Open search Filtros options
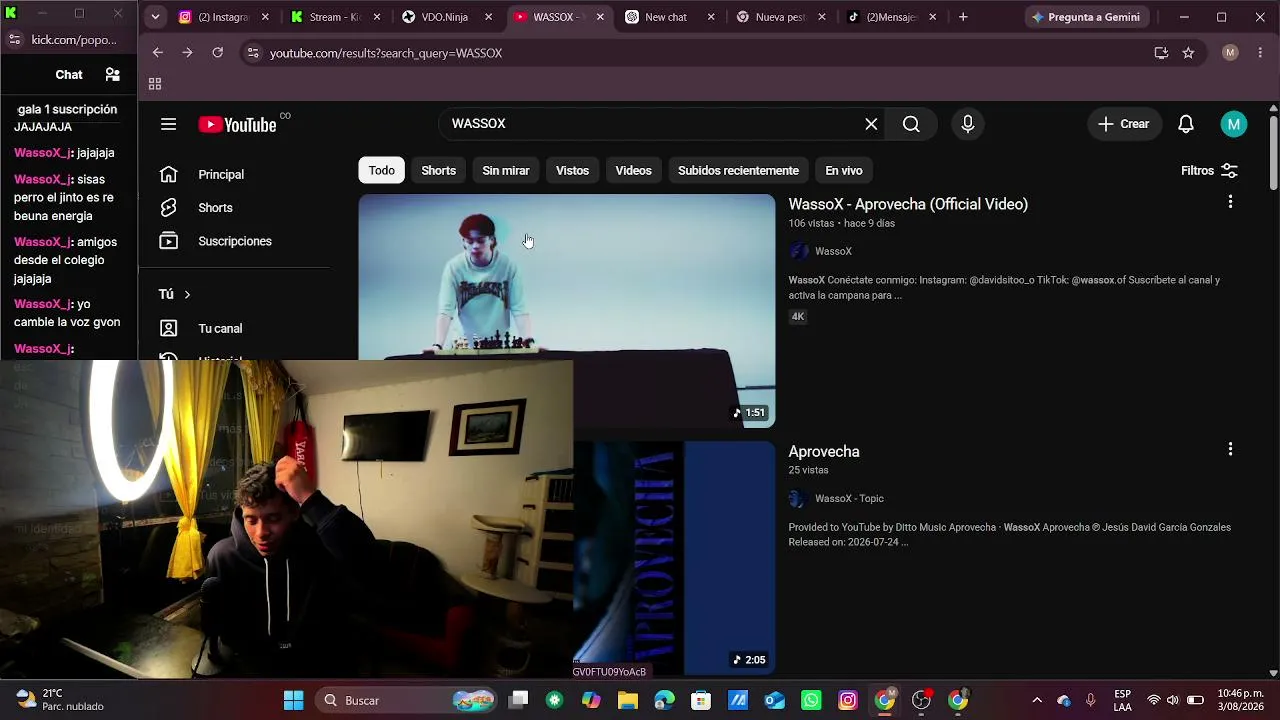The image size is (1280, 720). pos(1210,171)
